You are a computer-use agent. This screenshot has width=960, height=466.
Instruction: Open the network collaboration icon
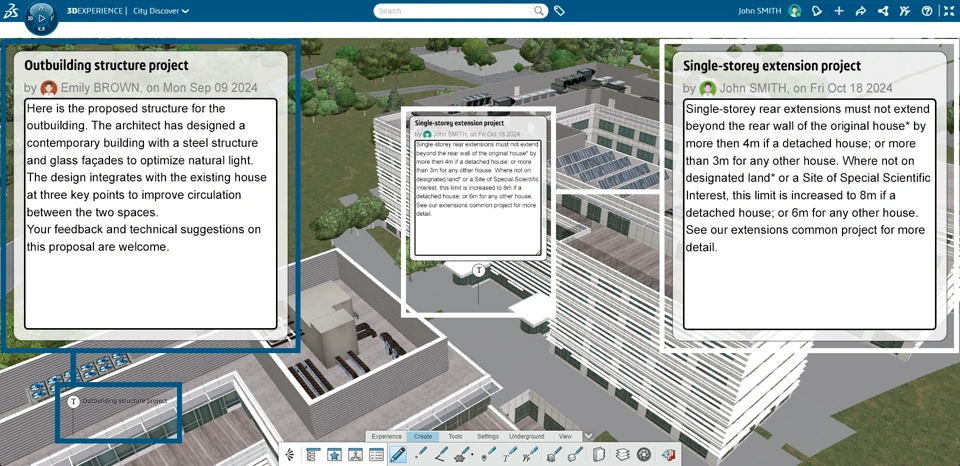883,11
